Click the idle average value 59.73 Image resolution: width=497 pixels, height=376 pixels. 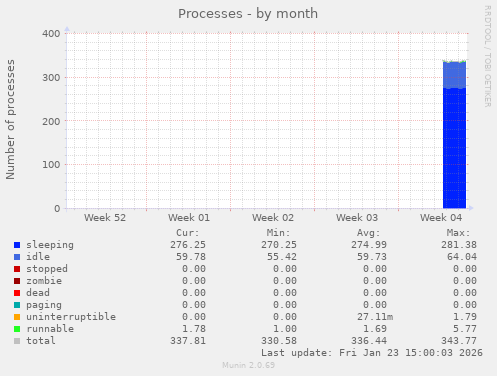[x=372, y=257]
